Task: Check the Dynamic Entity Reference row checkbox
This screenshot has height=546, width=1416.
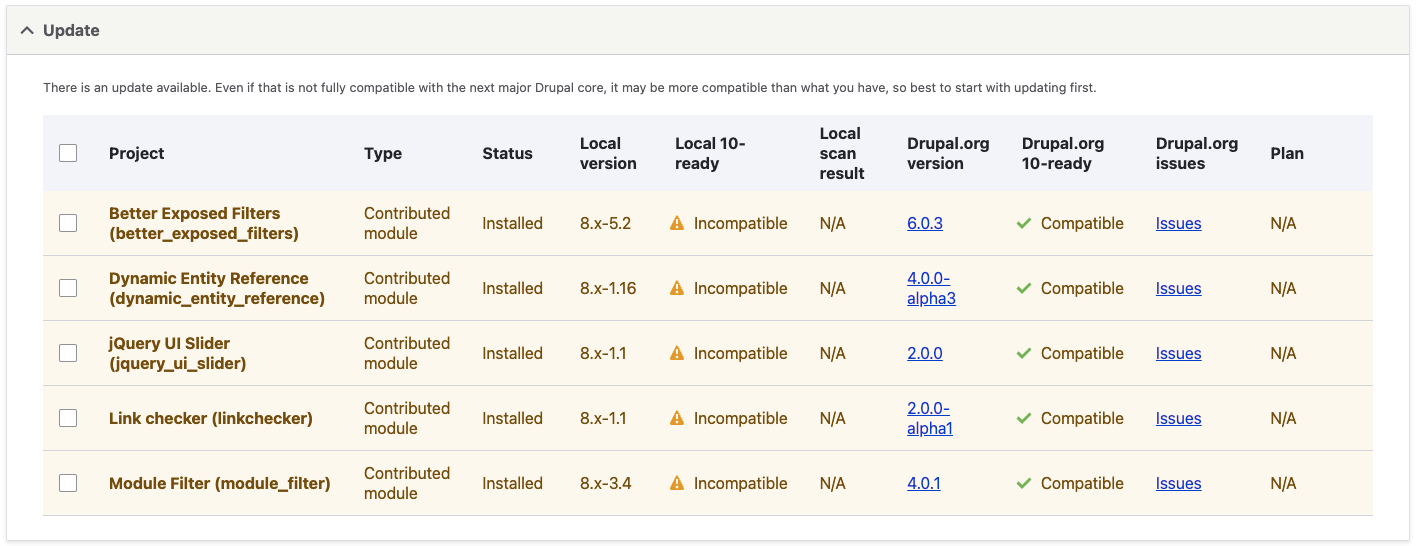Action: click(68, 288)
